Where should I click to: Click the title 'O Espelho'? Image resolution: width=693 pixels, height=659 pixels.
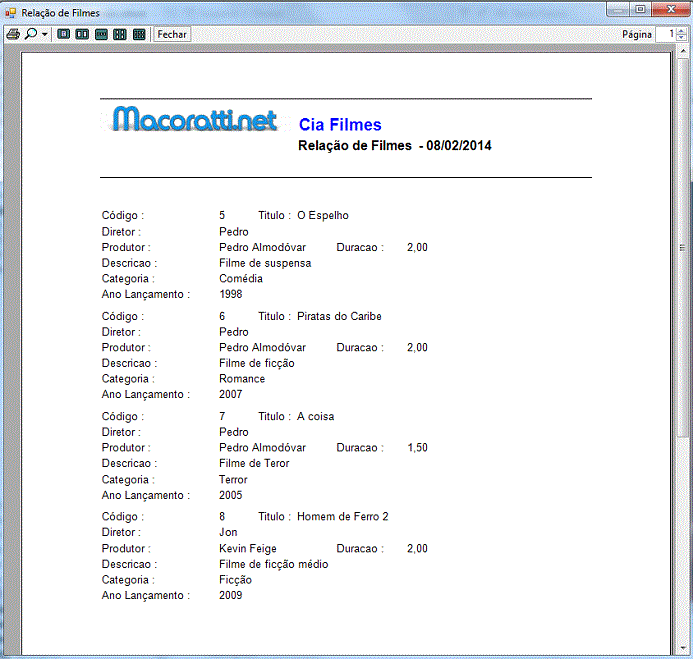pos(323,215)
